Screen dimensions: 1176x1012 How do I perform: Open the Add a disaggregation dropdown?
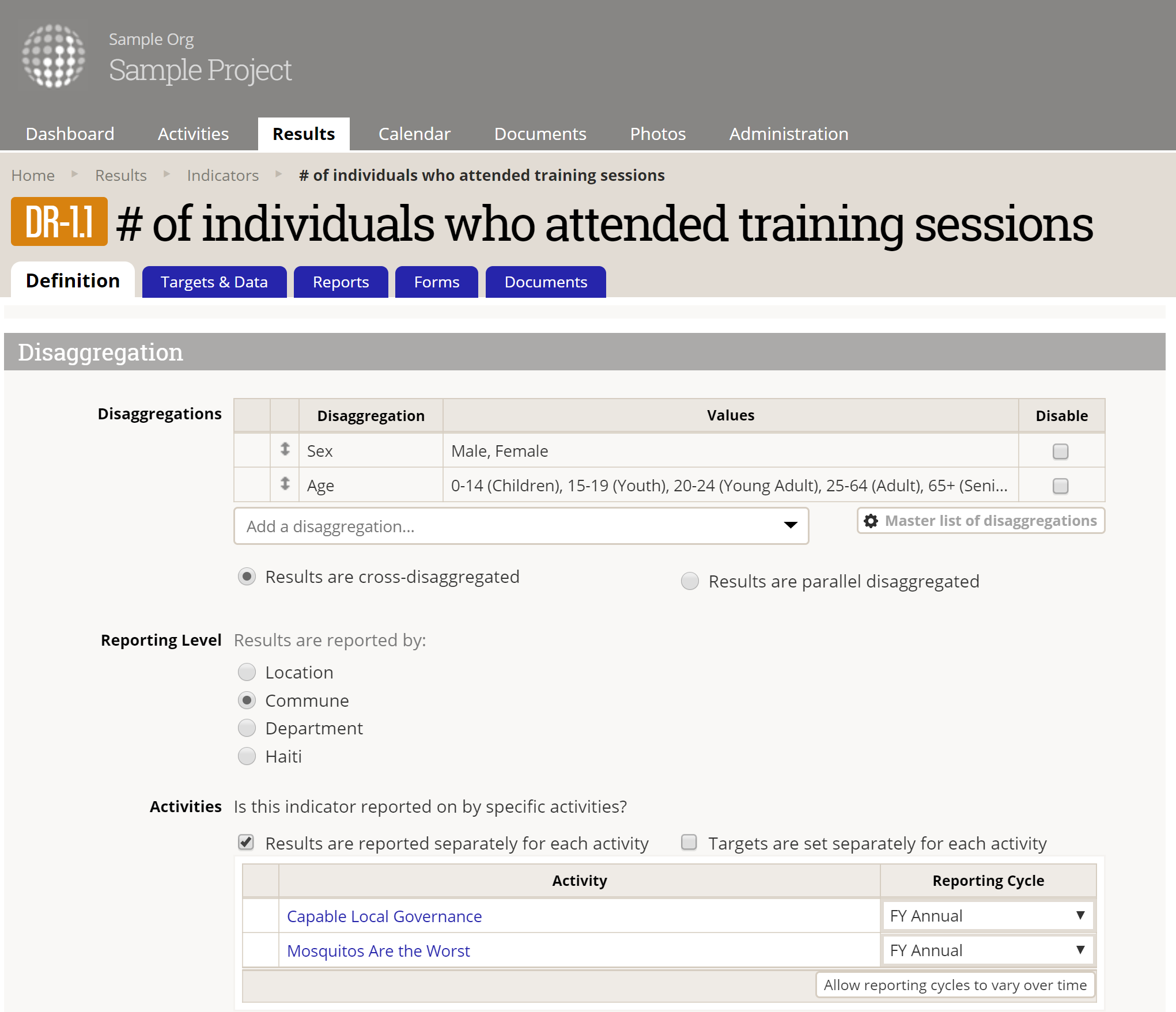click(521, 526)
